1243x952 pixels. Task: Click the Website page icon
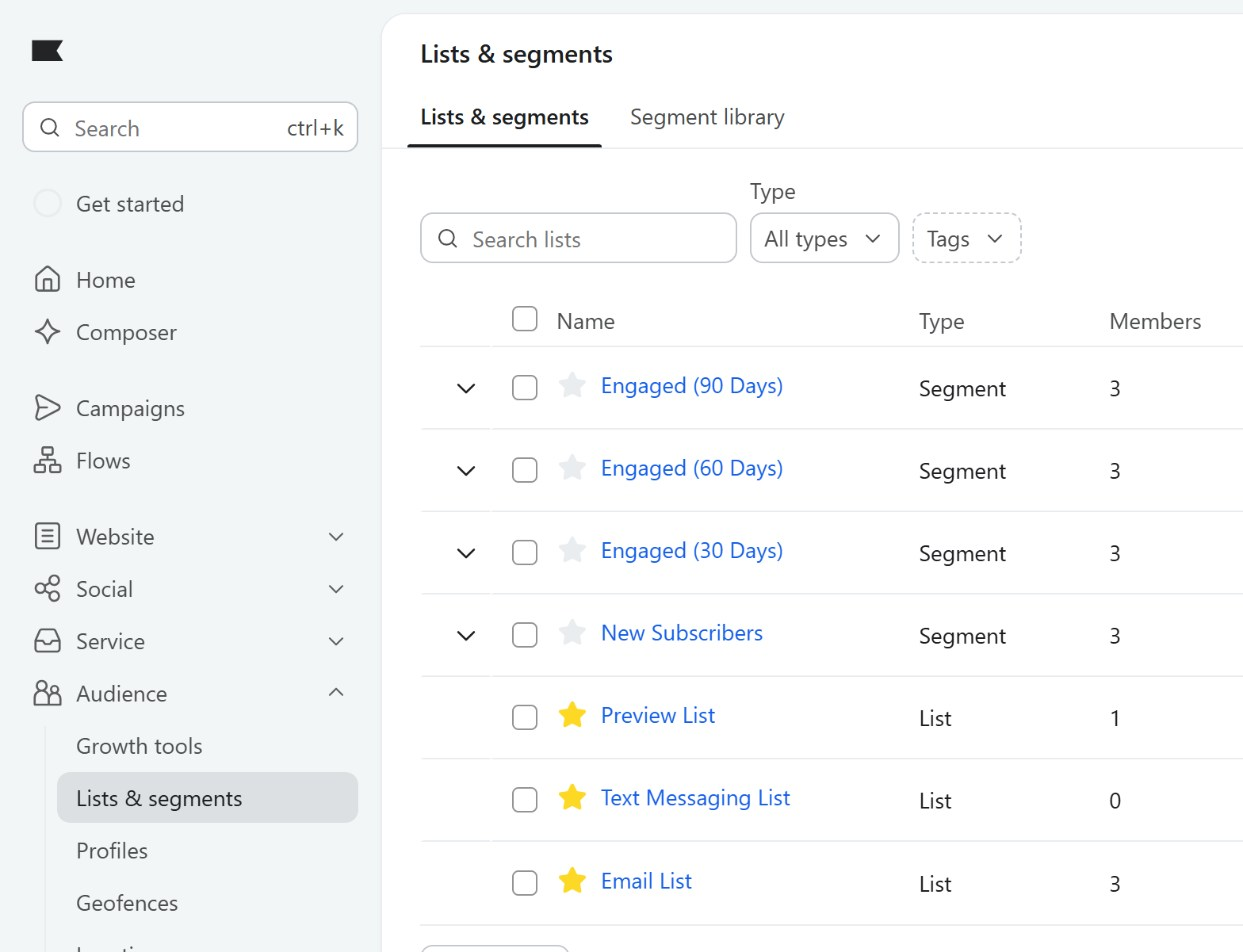pyautogui.click(x=47, y=536)
